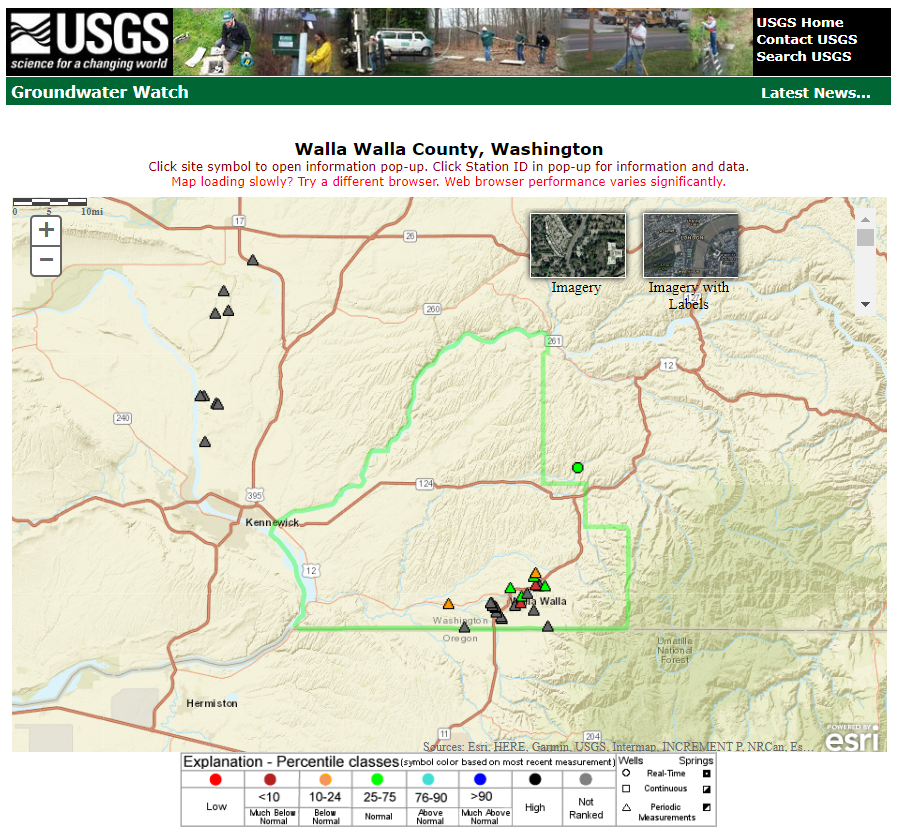
Task: Open the USGS Home link
Action: point(799,23)
